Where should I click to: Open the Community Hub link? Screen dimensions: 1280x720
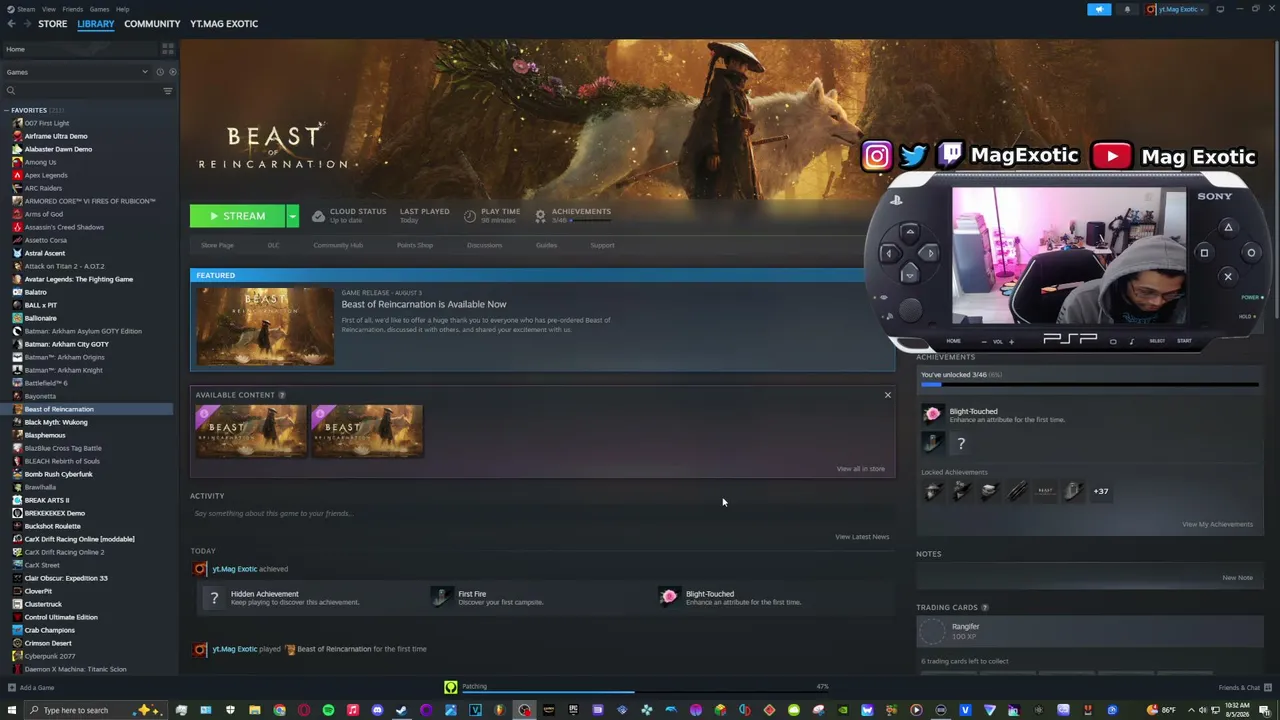338,245
